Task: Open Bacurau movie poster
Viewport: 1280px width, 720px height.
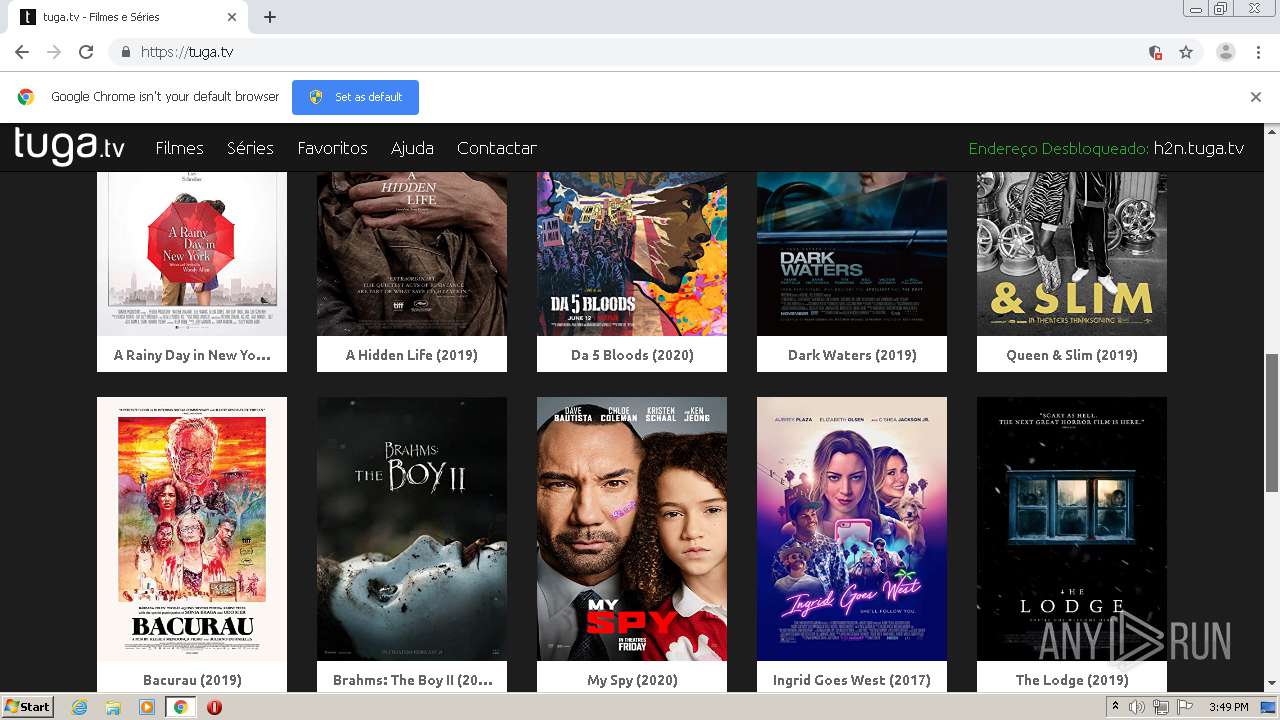Action: [x=192, y=529]
